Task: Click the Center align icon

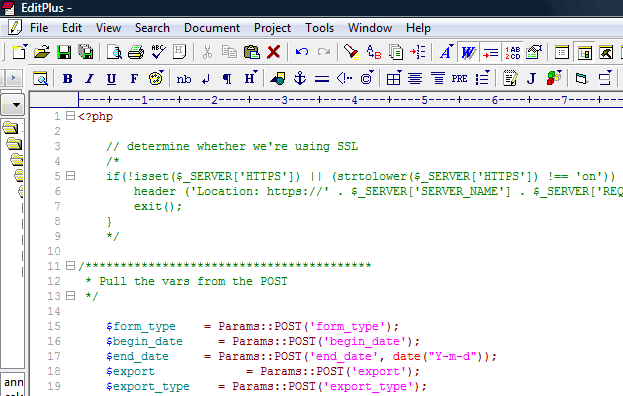Action: tap(415, 79)
